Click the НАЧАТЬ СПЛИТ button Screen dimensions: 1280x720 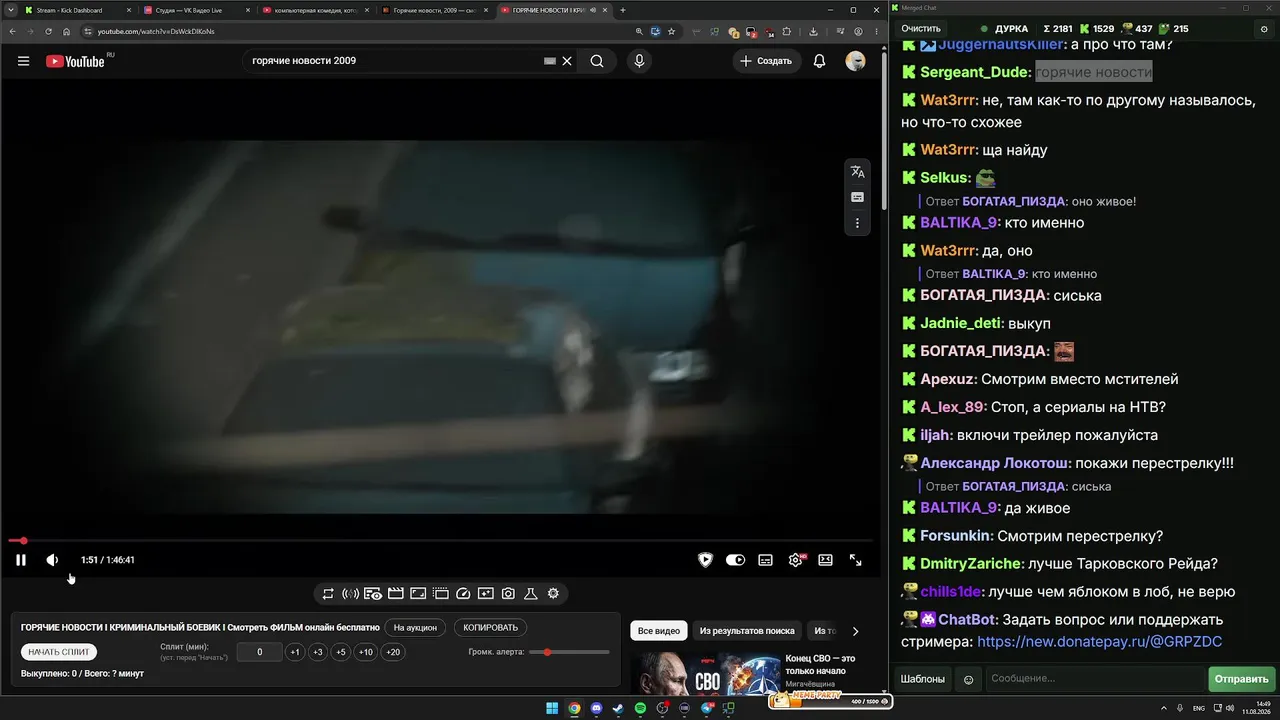point(59,652)
